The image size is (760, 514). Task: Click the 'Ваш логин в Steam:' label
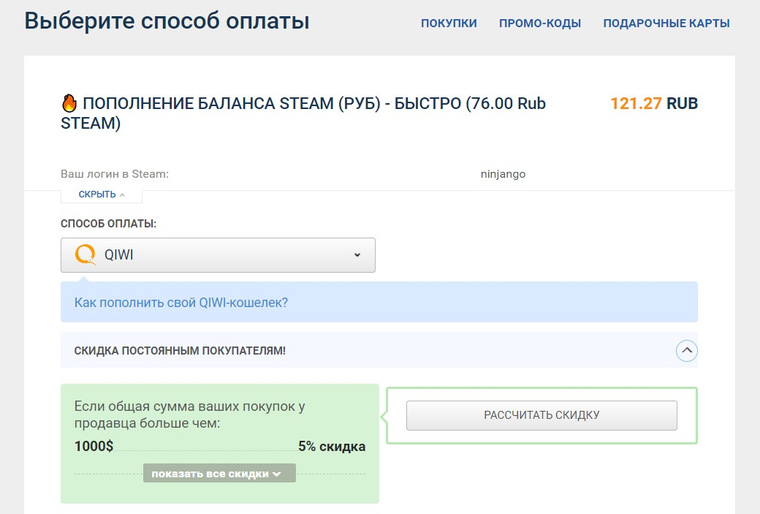[114, 174]
